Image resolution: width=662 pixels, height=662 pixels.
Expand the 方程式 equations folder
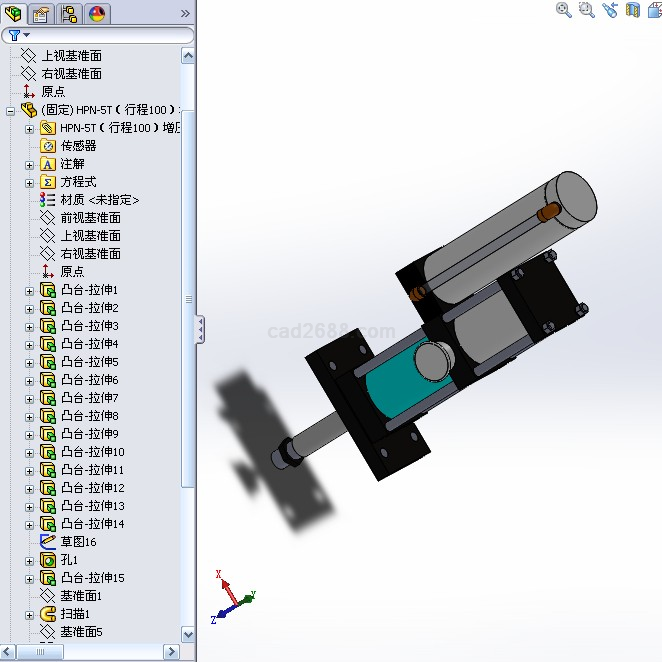(29, 182)
